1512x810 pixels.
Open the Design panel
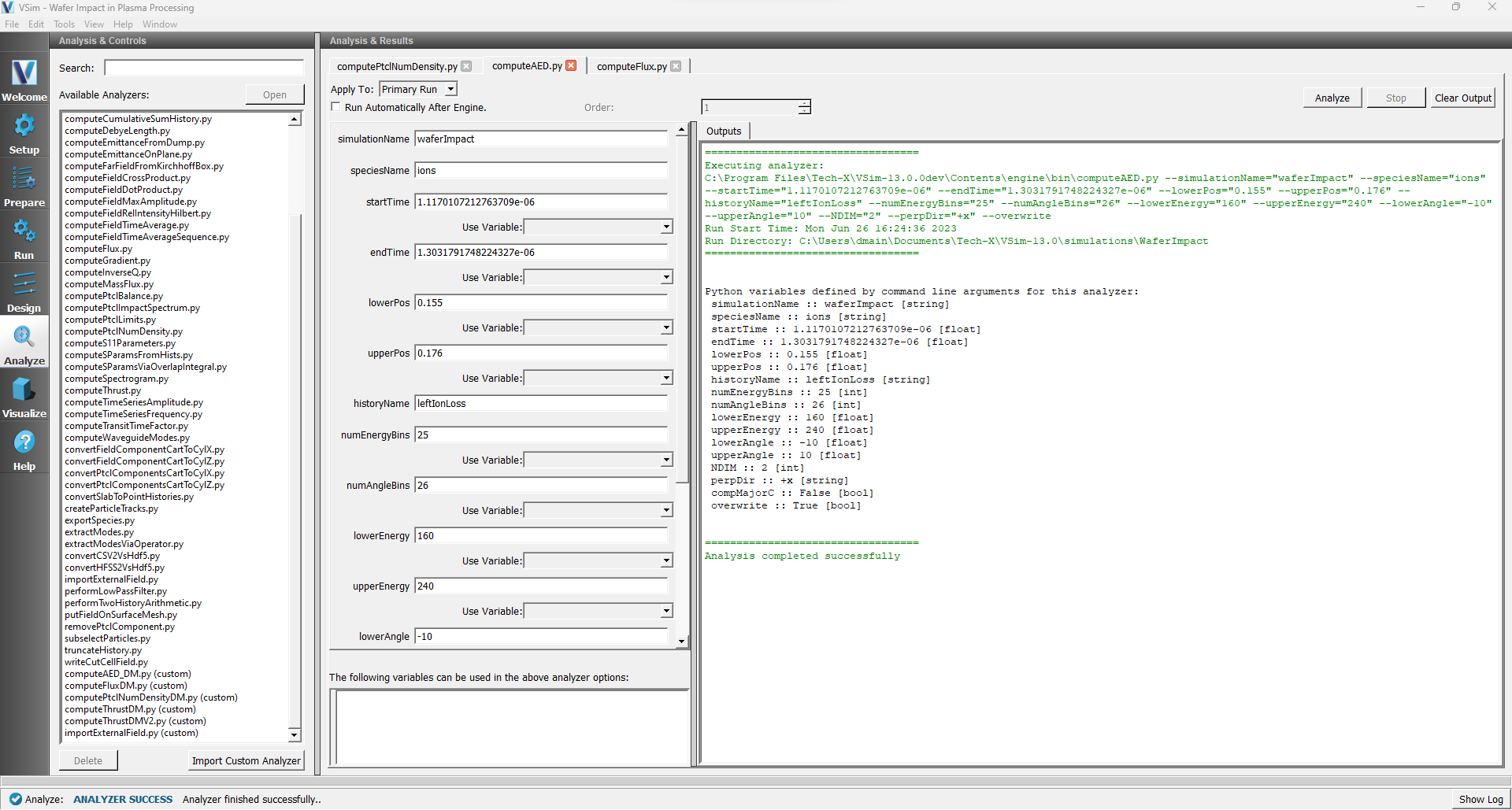pyautogui.click(x=24, y=291)
